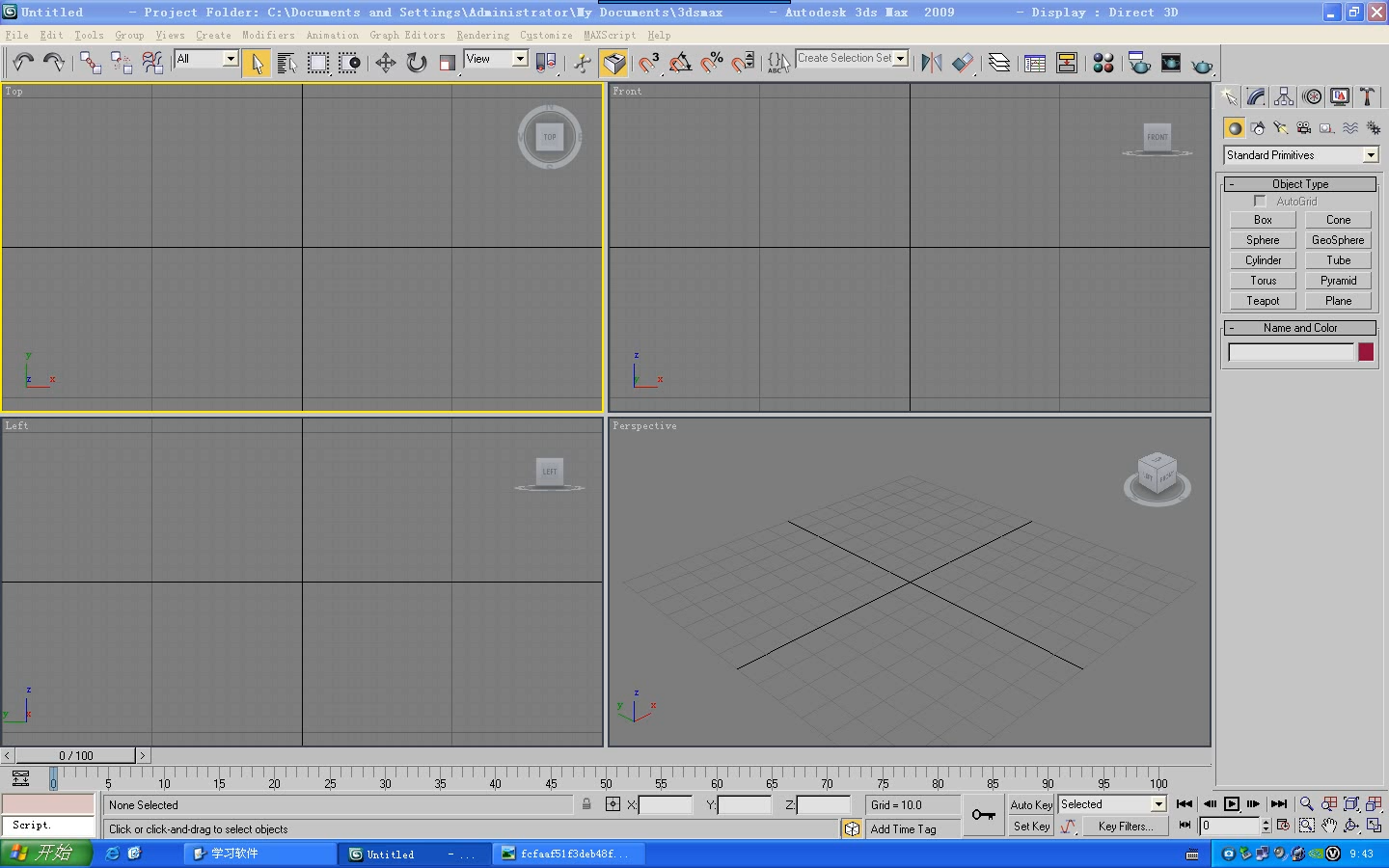The height and width of the screenshot is (868, 1389).
Task: Click the GeoSphere primitive button
Action: click(1338, 240)
